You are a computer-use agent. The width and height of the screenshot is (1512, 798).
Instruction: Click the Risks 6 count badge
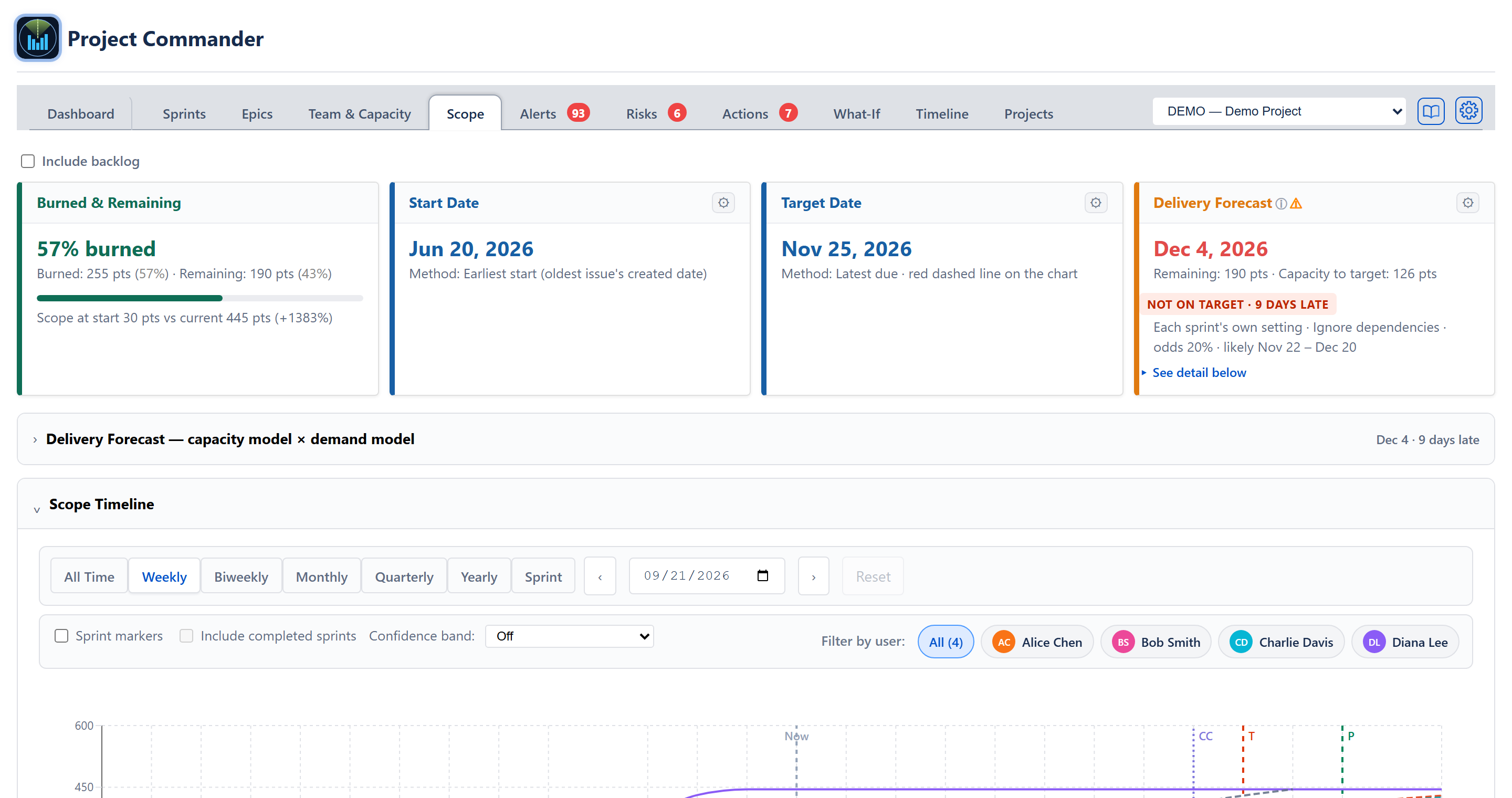[x=677, y=113]
